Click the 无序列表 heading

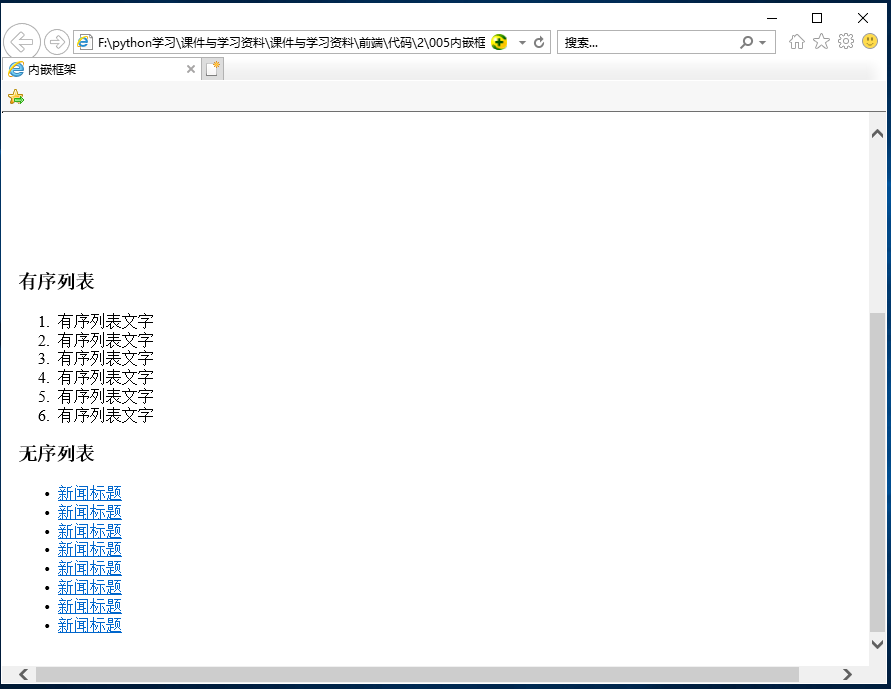(56, 454)
